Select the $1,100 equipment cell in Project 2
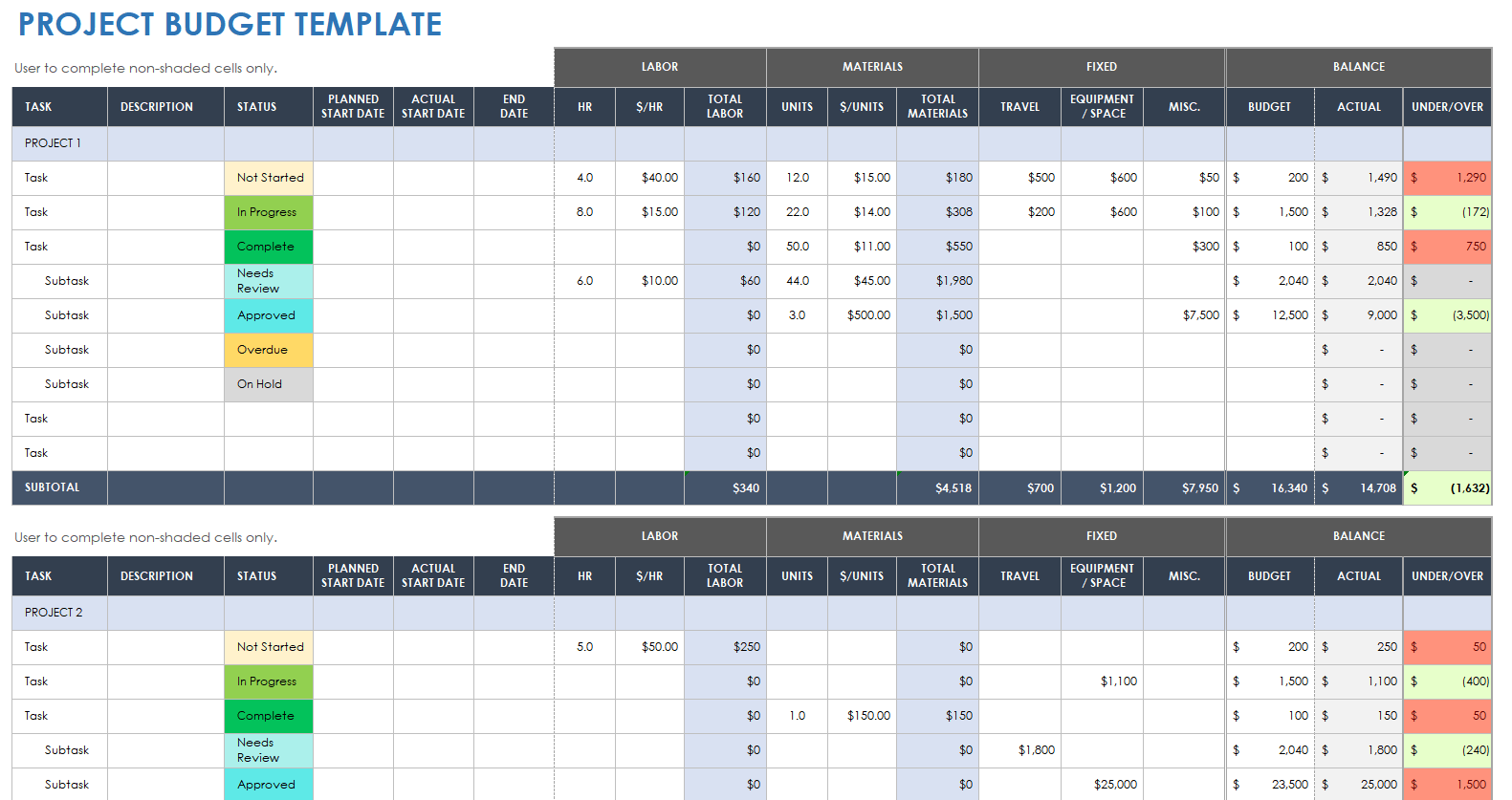 (1102, 681)
